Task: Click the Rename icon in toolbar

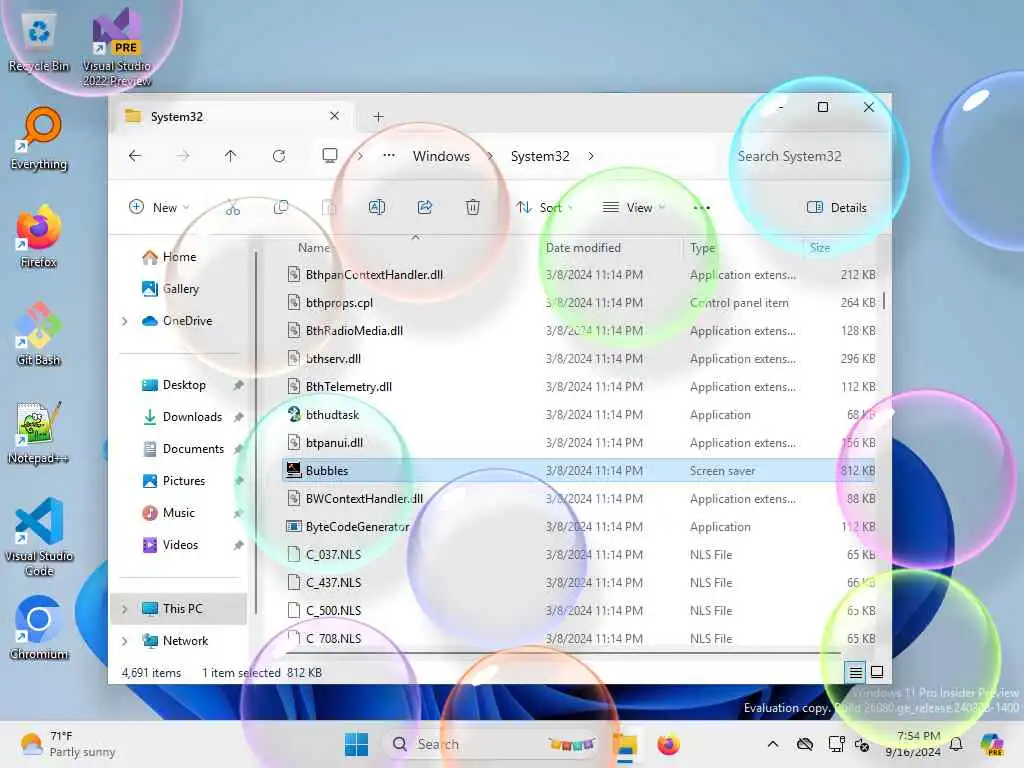Action: (x=377, y=208)
